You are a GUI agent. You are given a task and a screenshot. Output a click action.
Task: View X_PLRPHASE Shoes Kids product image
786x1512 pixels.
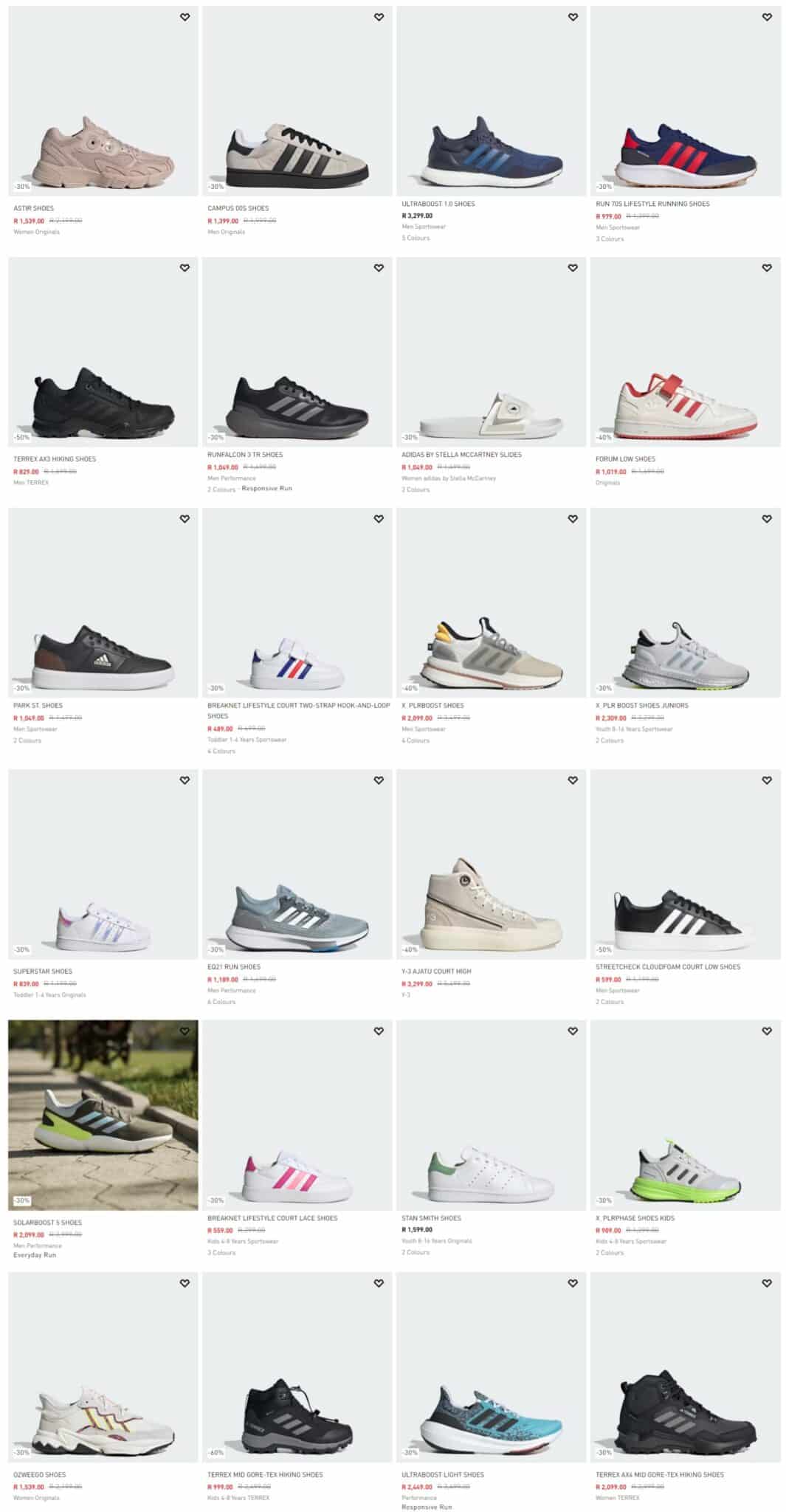686,1116
